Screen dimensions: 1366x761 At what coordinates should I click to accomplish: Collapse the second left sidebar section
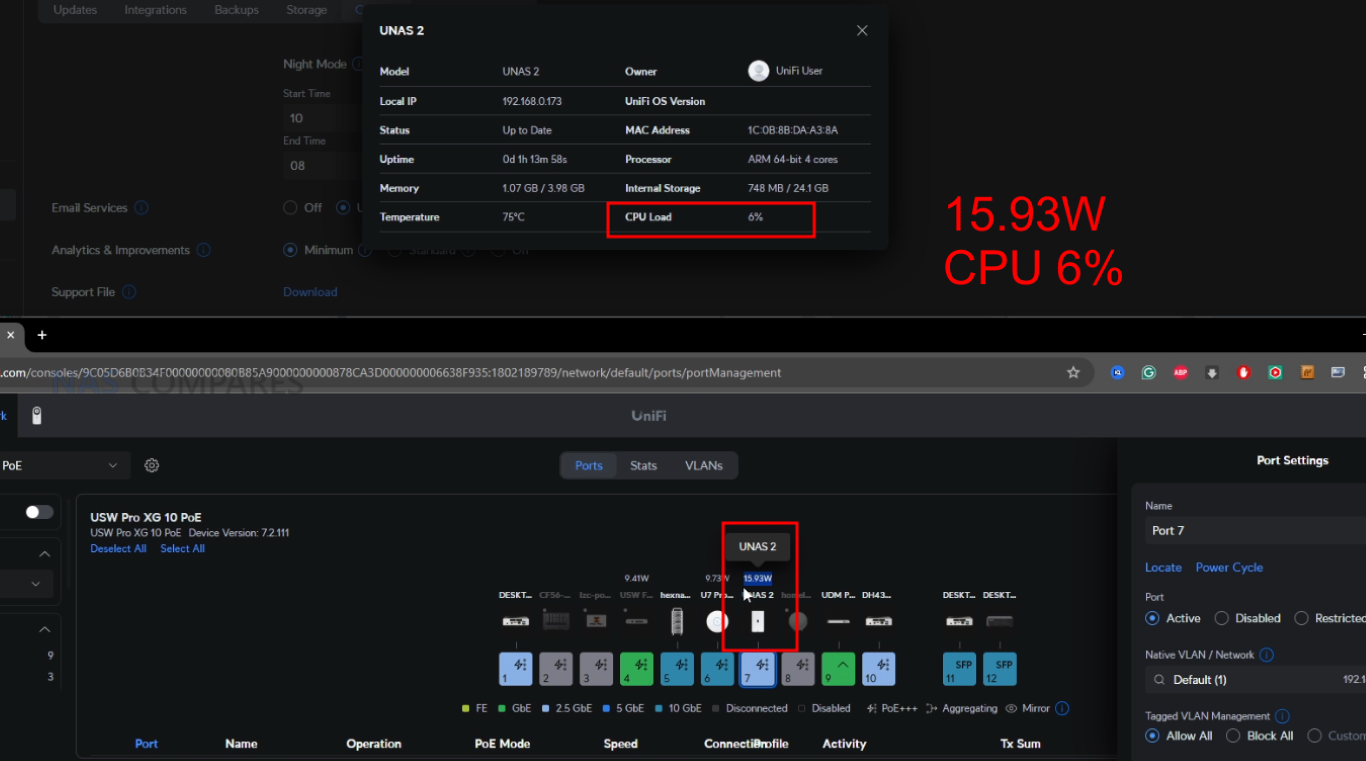click(x=45, y=630)
